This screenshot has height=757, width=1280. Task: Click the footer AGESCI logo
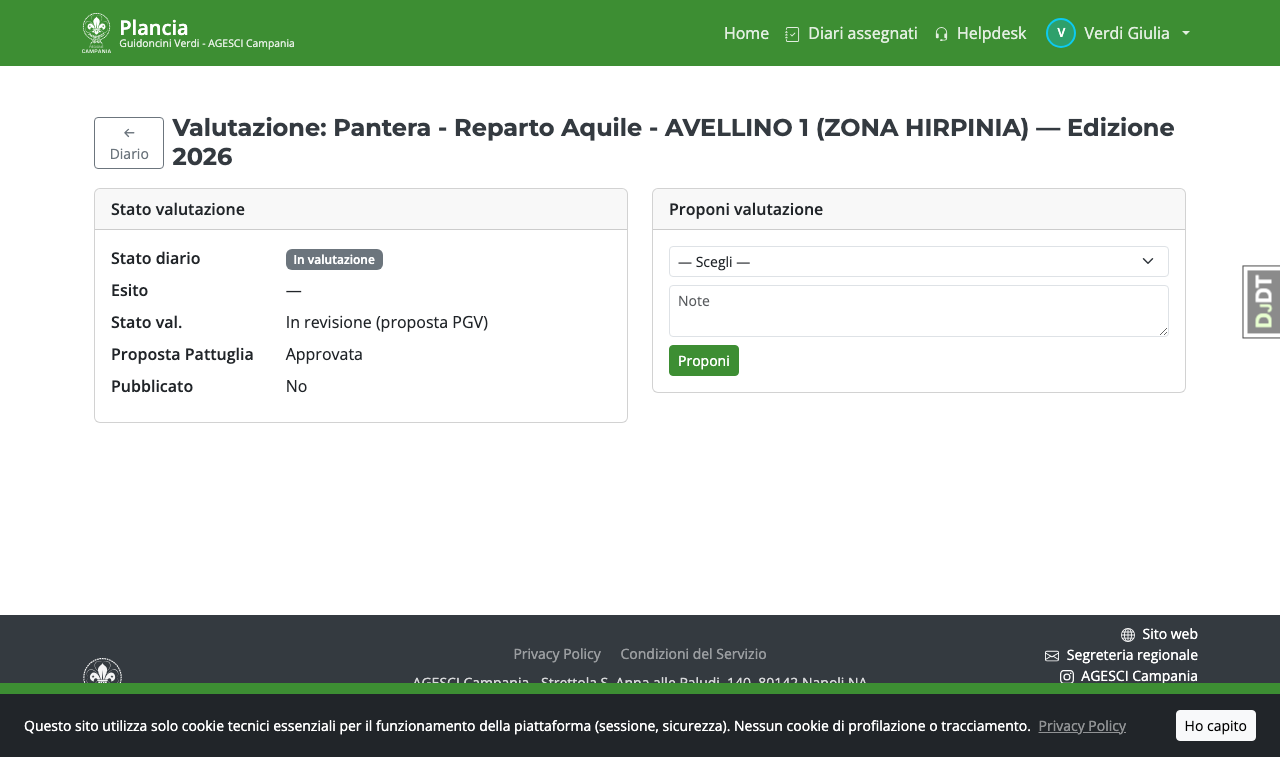(x=102, y=672)
